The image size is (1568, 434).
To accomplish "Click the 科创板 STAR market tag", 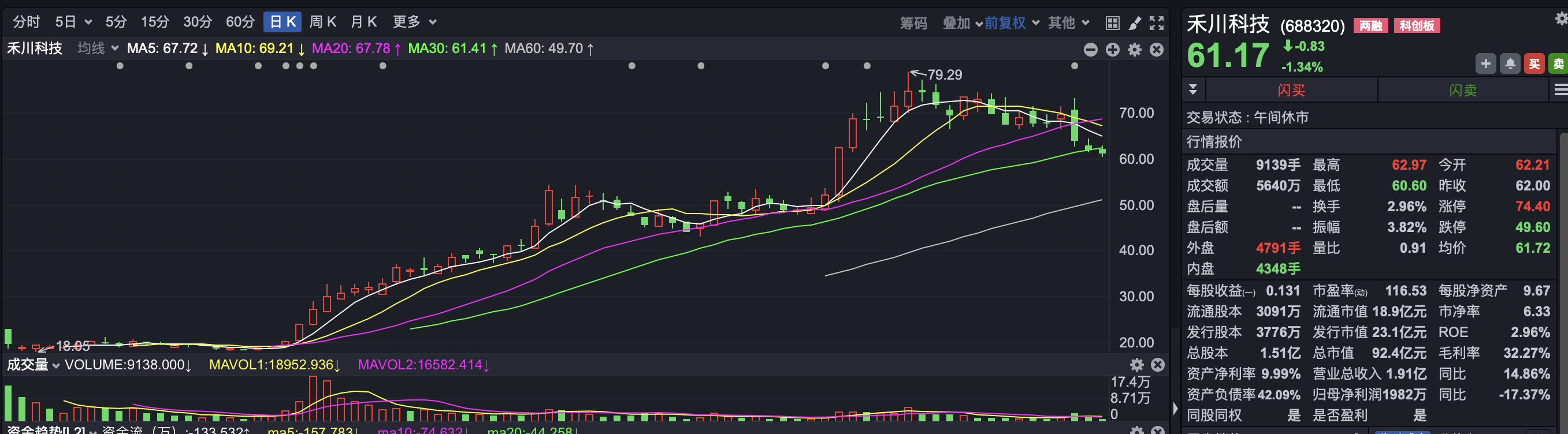I will click(1417, 25).
